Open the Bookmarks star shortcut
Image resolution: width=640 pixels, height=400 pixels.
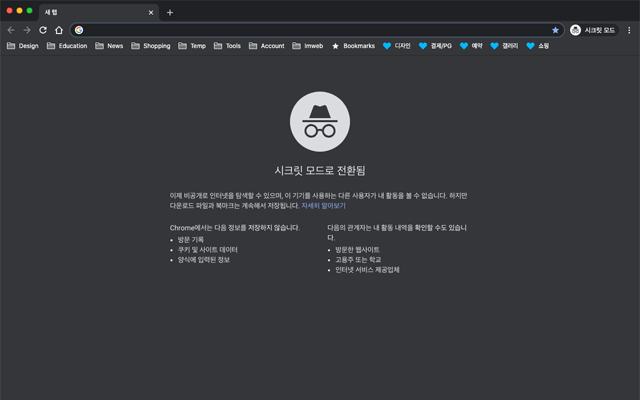(353, 46)
